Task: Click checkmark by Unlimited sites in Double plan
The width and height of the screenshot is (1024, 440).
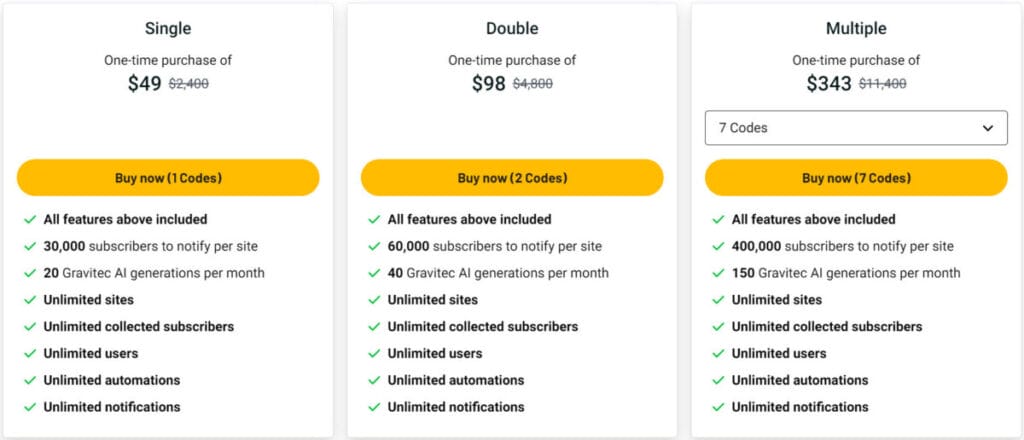Action: (374, 300)
